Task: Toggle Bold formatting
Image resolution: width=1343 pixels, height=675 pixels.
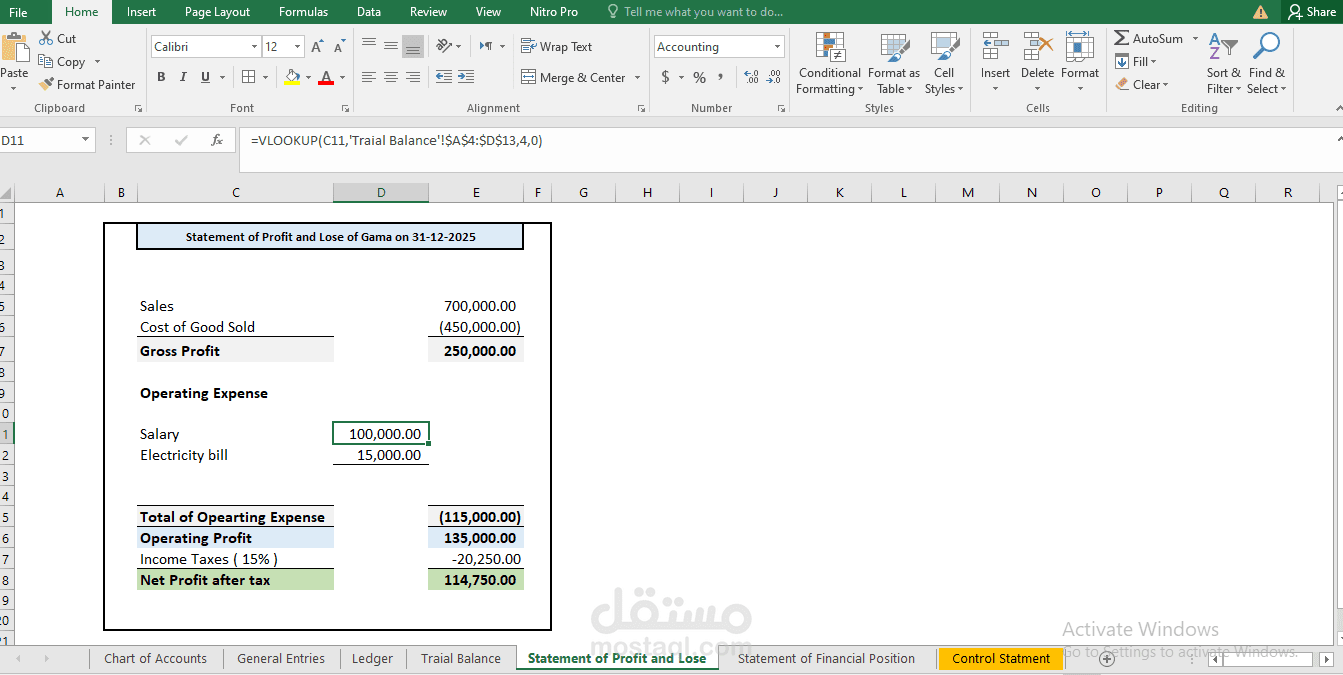Action: [161, 77]
